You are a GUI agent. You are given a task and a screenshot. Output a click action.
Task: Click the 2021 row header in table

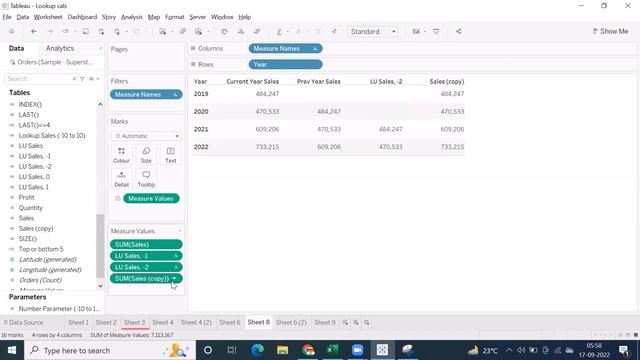coord(201,129)
